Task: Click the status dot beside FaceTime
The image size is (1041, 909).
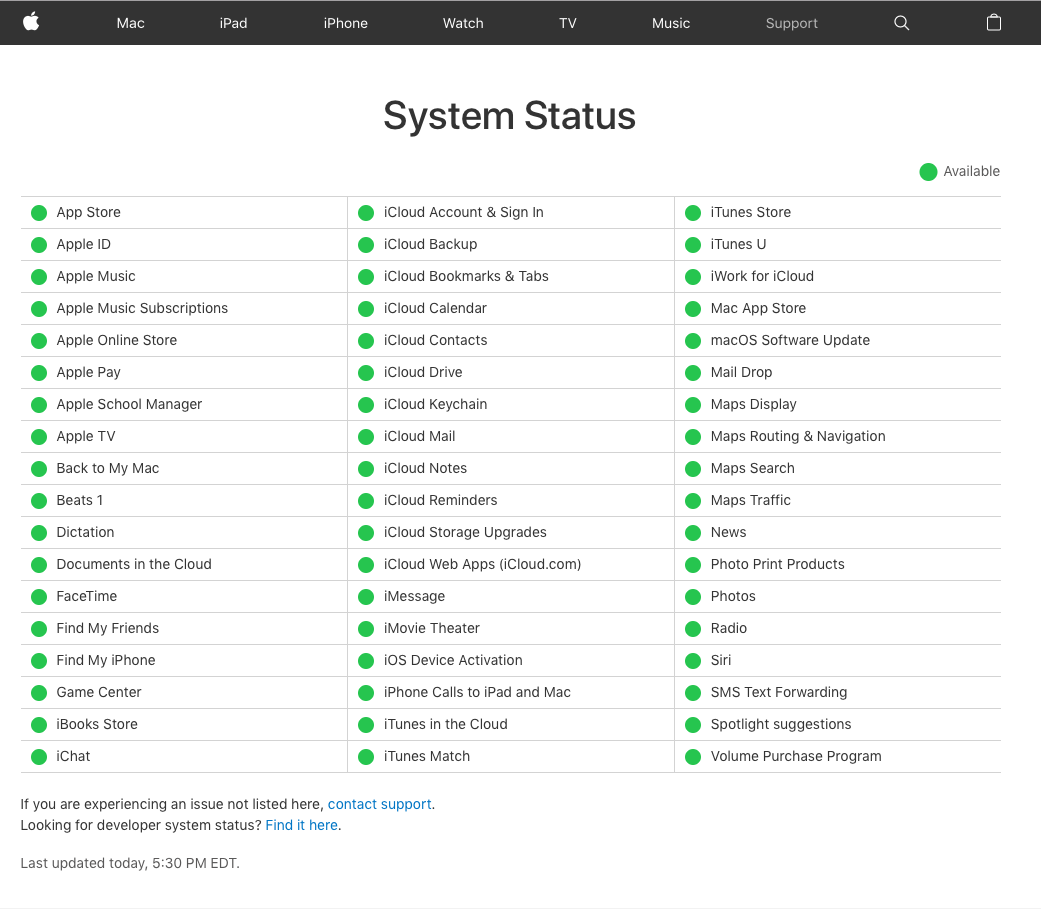Action: point(39,597)
